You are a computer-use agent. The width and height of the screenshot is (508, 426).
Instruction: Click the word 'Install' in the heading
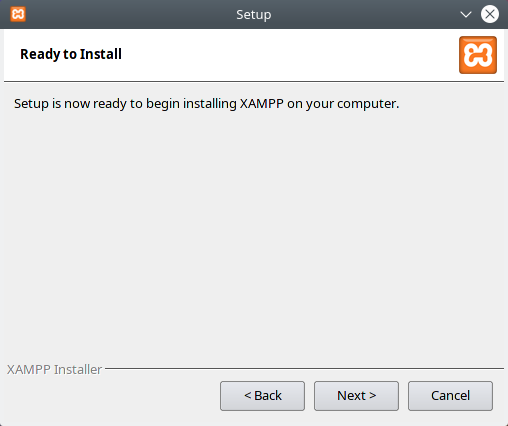[x=101, y=54]
